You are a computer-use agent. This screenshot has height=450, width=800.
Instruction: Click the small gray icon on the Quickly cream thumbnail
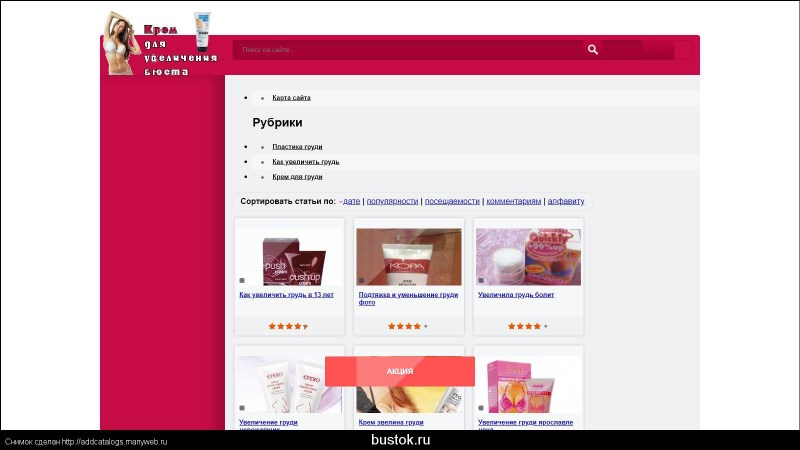[481, 280]
